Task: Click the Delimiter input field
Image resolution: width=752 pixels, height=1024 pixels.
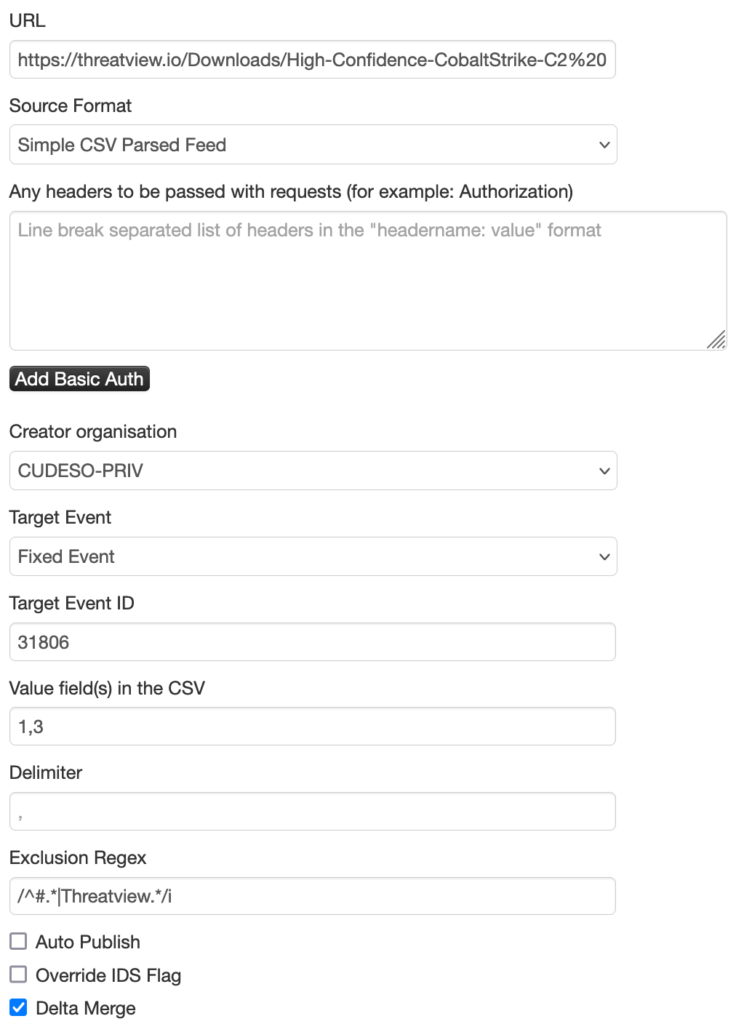Action: click(x=312, y=811)
